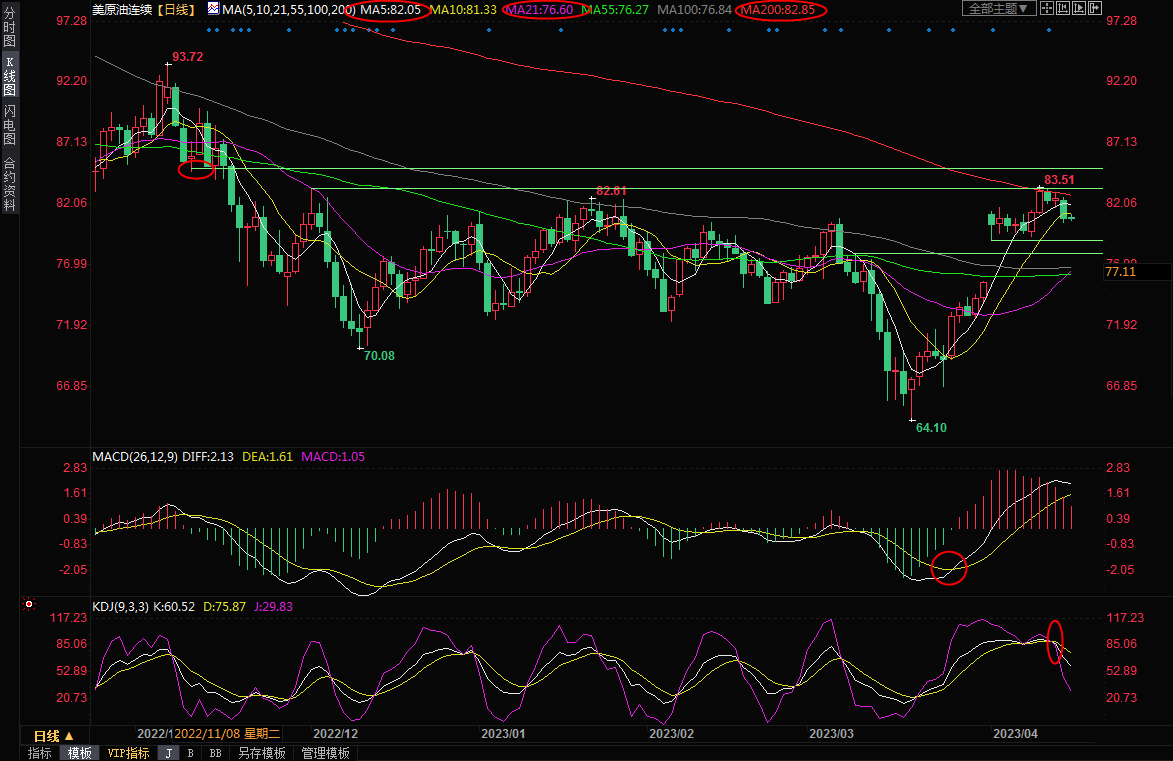Click the 另存模板 button

[x=262, y=753]
